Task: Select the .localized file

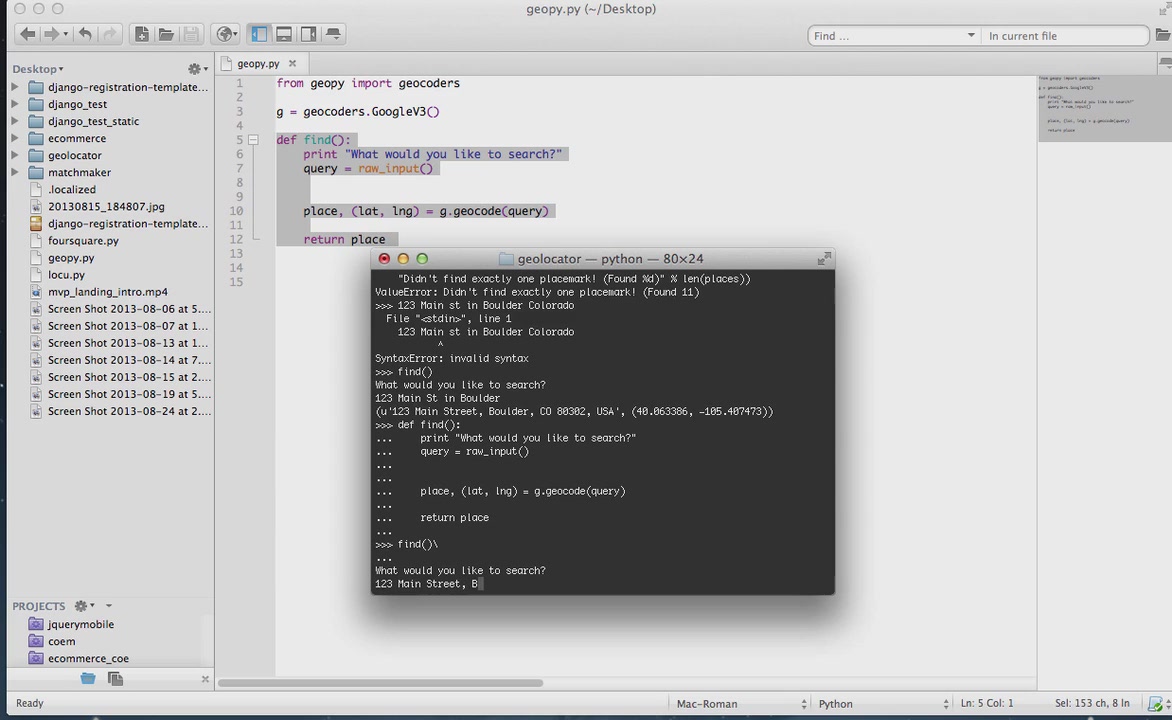Action: click(72, 189)
